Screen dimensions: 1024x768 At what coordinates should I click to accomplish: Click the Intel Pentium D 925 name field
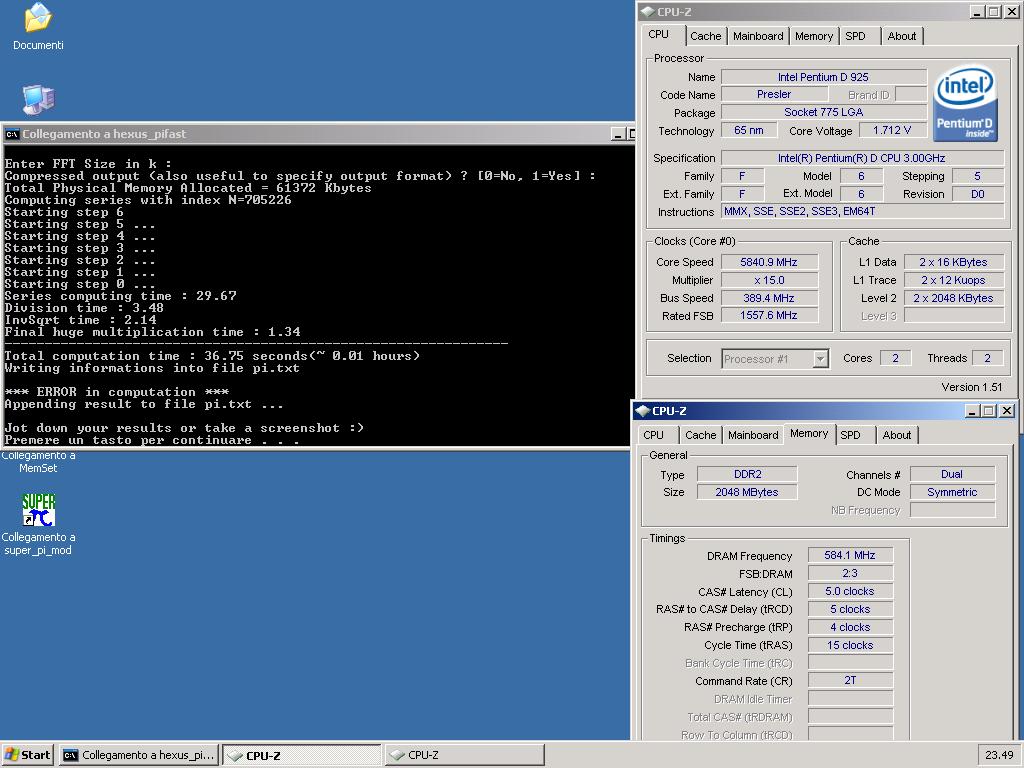click(x=824, y=77)
